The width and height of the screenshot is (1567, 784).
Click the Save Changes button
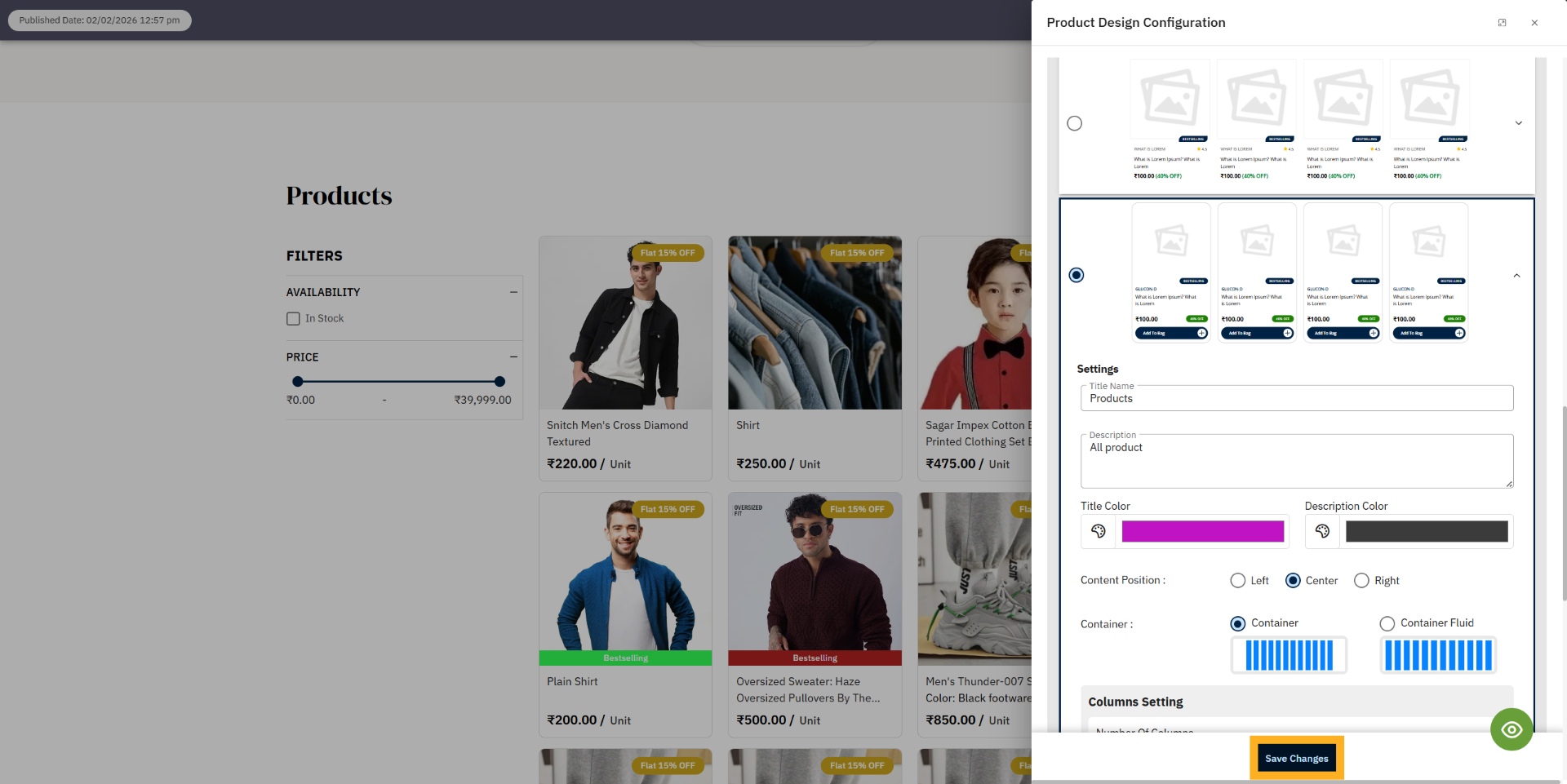tap(1297, 758)
